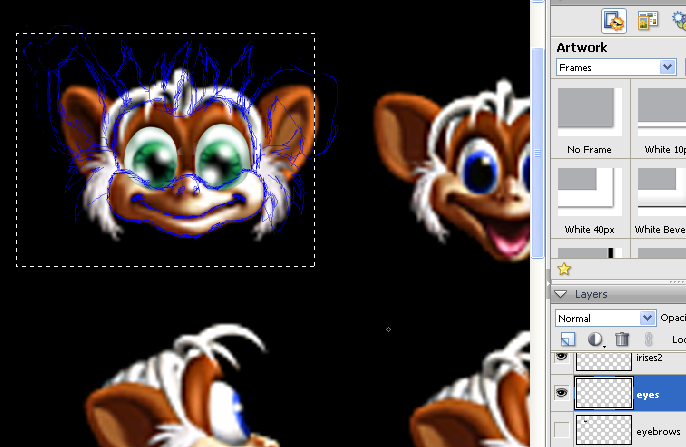The width and height of the screenshot is (686, 447).
Task: Open the Normal blend mode dropdown
Action: (x=606, y=318)
